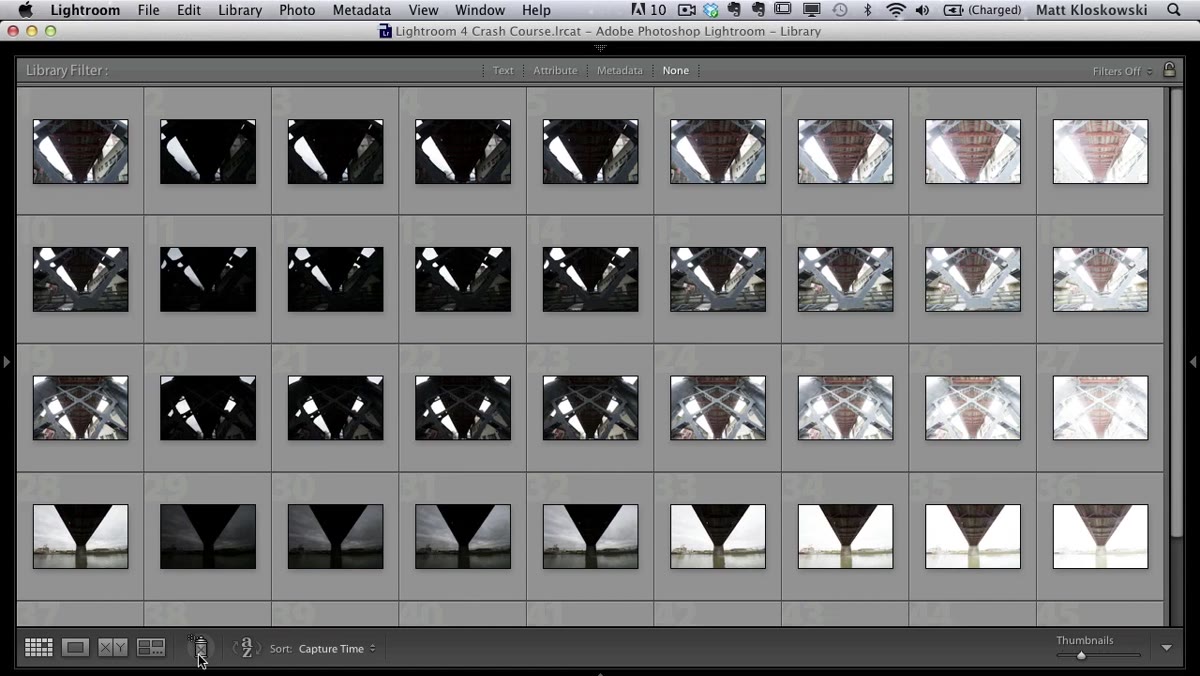Open the Lightroom application menu
The height and width of the screenshot is (676, 1200).
pyautogui.click(x=84, y=10)
